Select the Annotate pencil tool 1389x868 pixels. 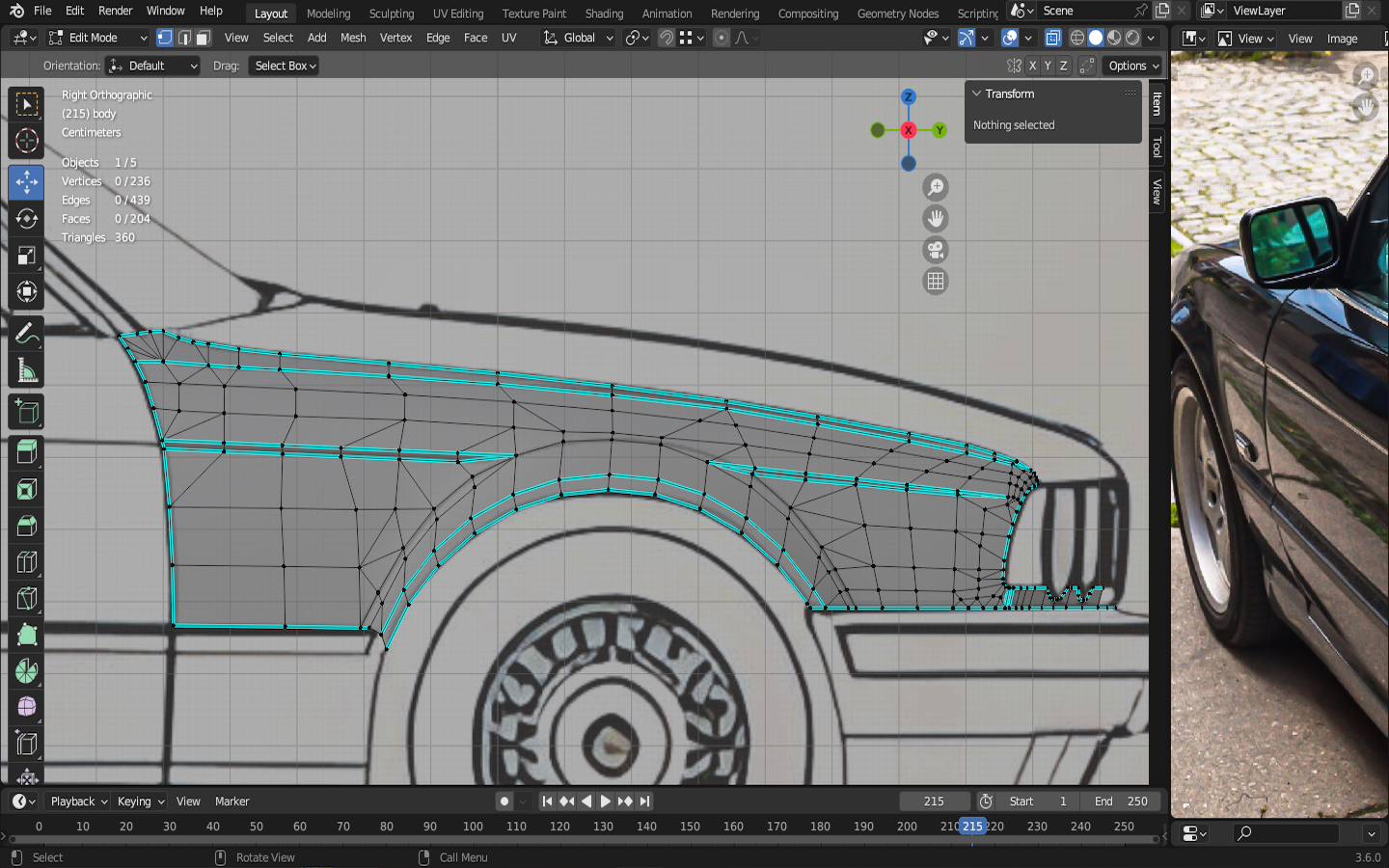pos(26,335)
